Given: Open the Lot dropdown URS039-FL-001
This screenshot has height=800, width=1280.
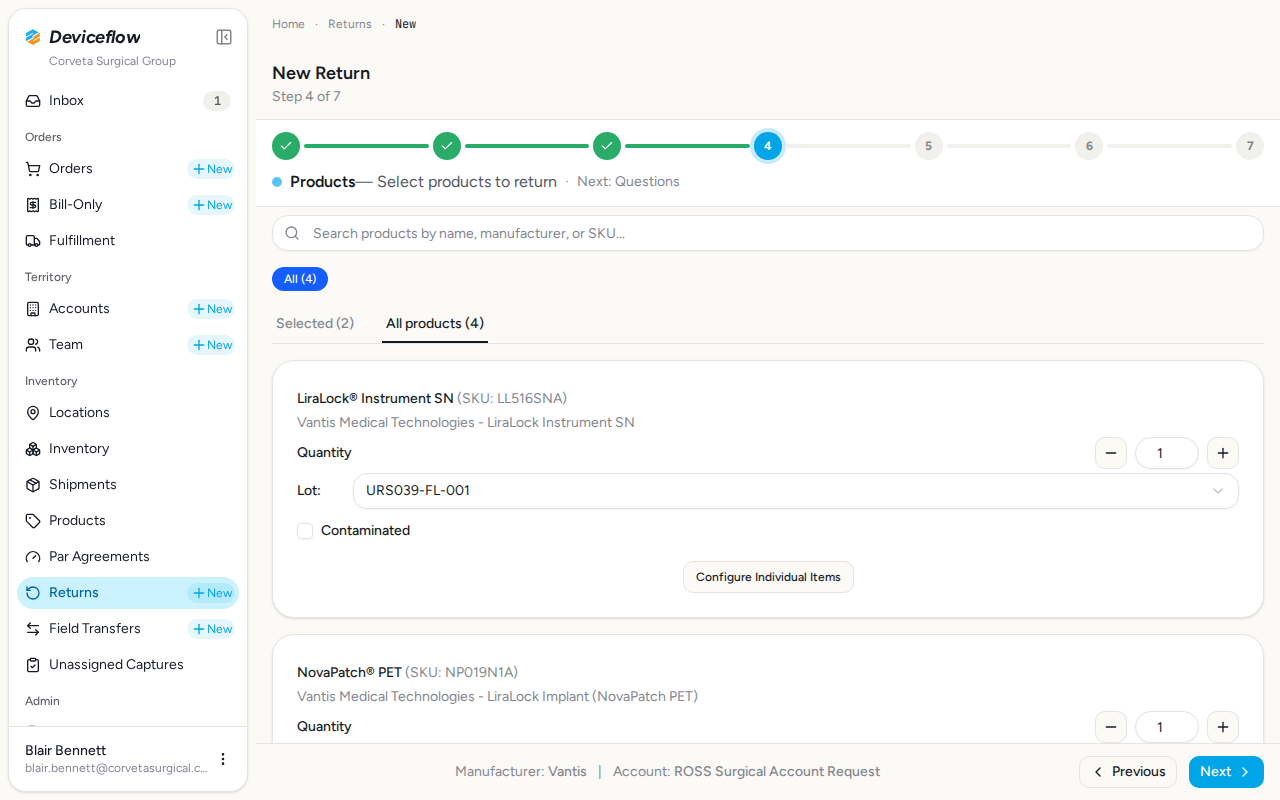Looking at the screenshot, I should tap(795, 491).
